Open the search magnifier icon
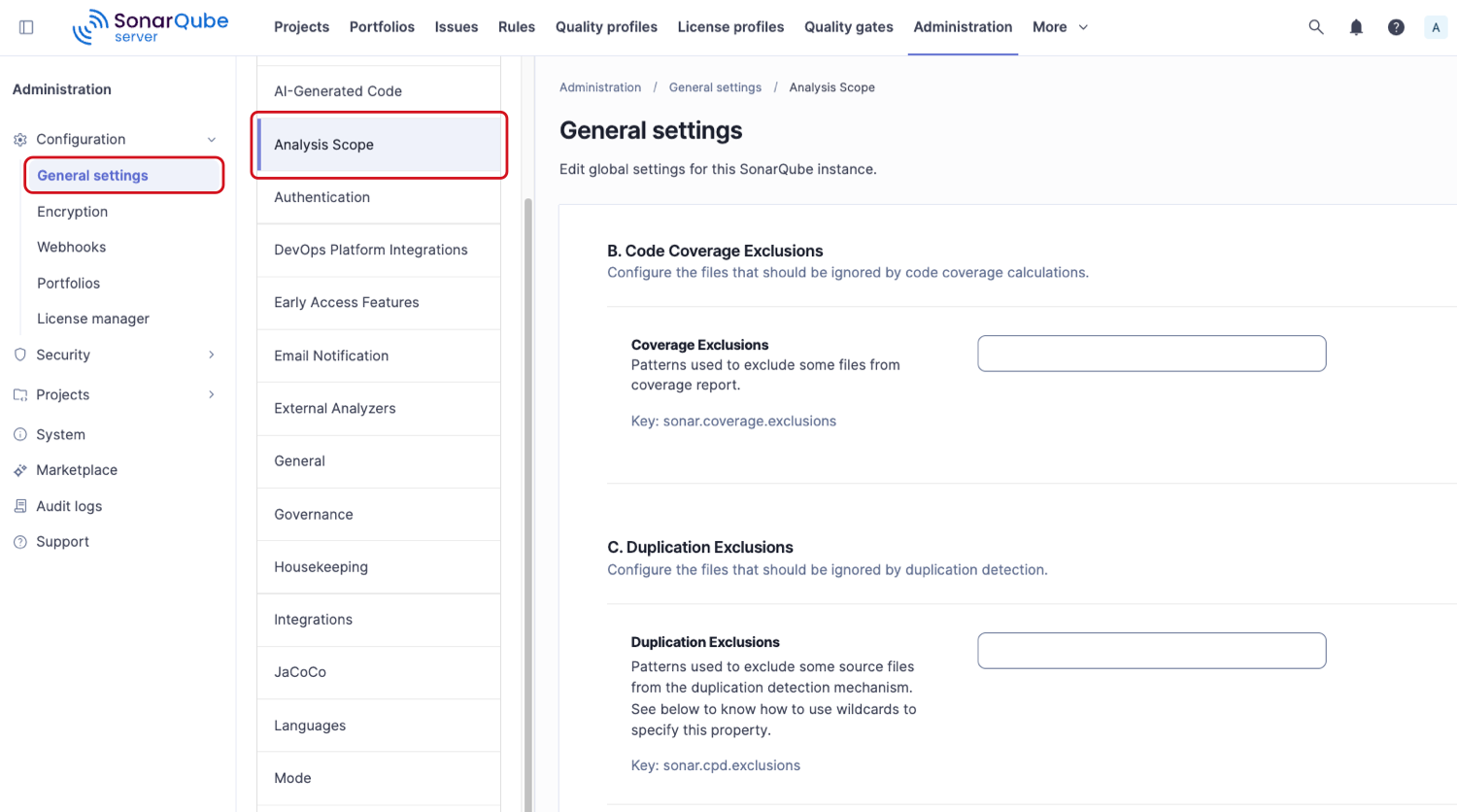1457x812 pixels. pyautogui.click(x=1316, y=27)
